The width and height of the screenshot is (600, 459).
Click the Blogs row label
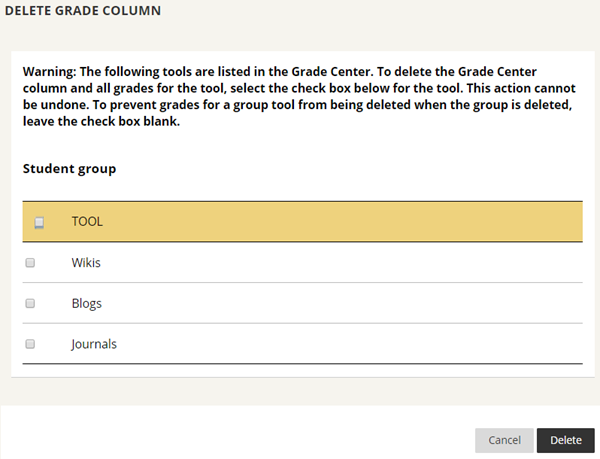[86, 304]
